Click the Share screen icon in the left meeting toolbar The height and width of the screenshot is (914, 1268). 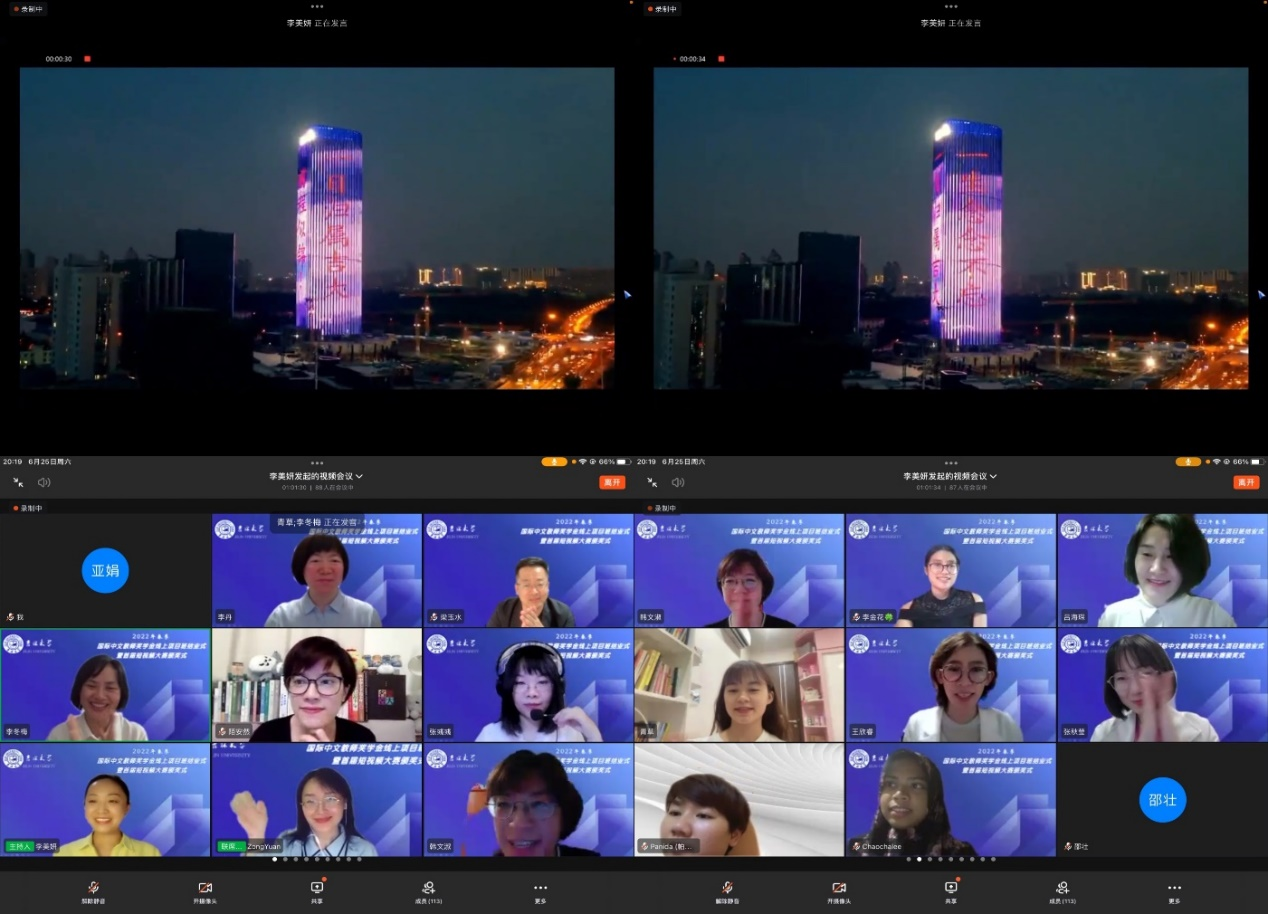click(317, 889)
